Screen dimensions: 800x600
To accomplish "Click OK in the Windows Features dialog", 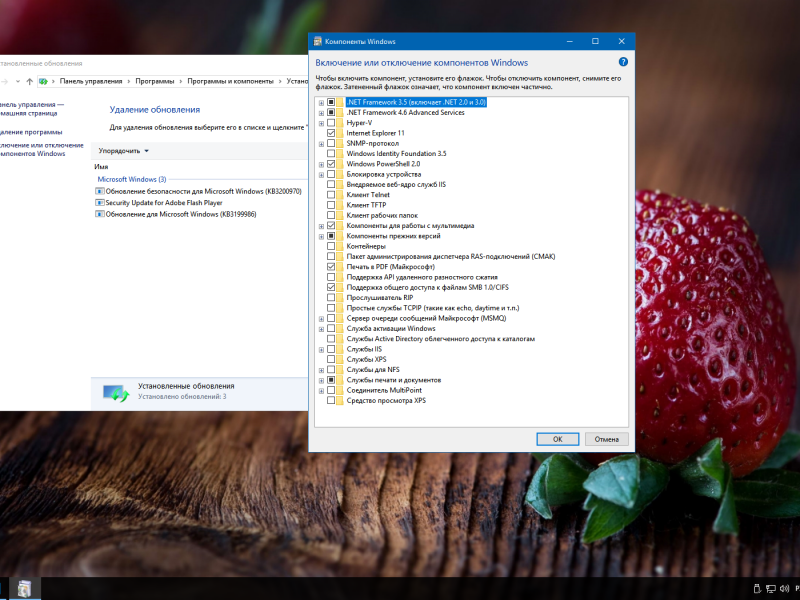I will (x=558, y=439).
